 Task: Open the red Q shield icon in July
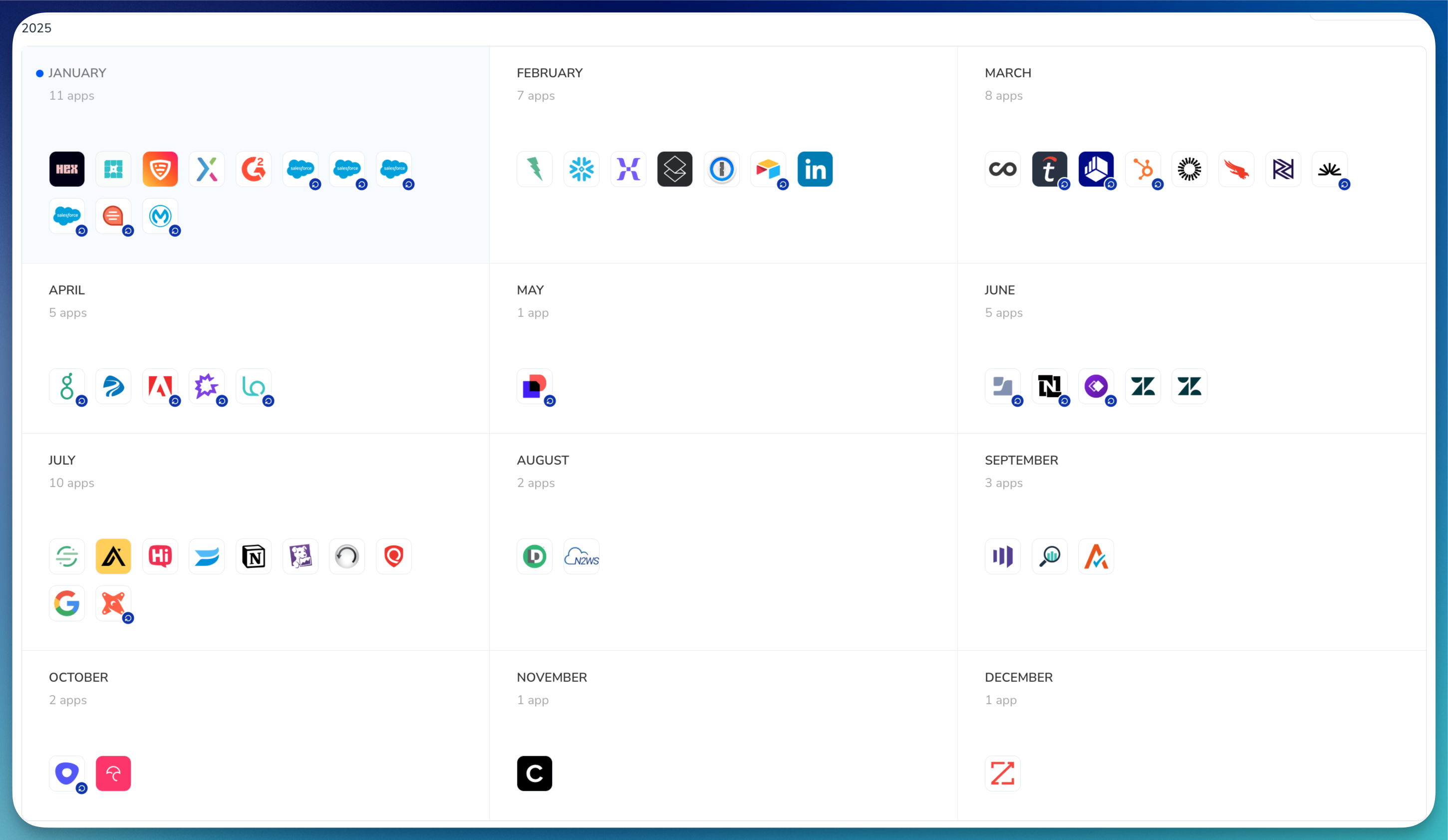pyautogui.click(x=394, y=556)
